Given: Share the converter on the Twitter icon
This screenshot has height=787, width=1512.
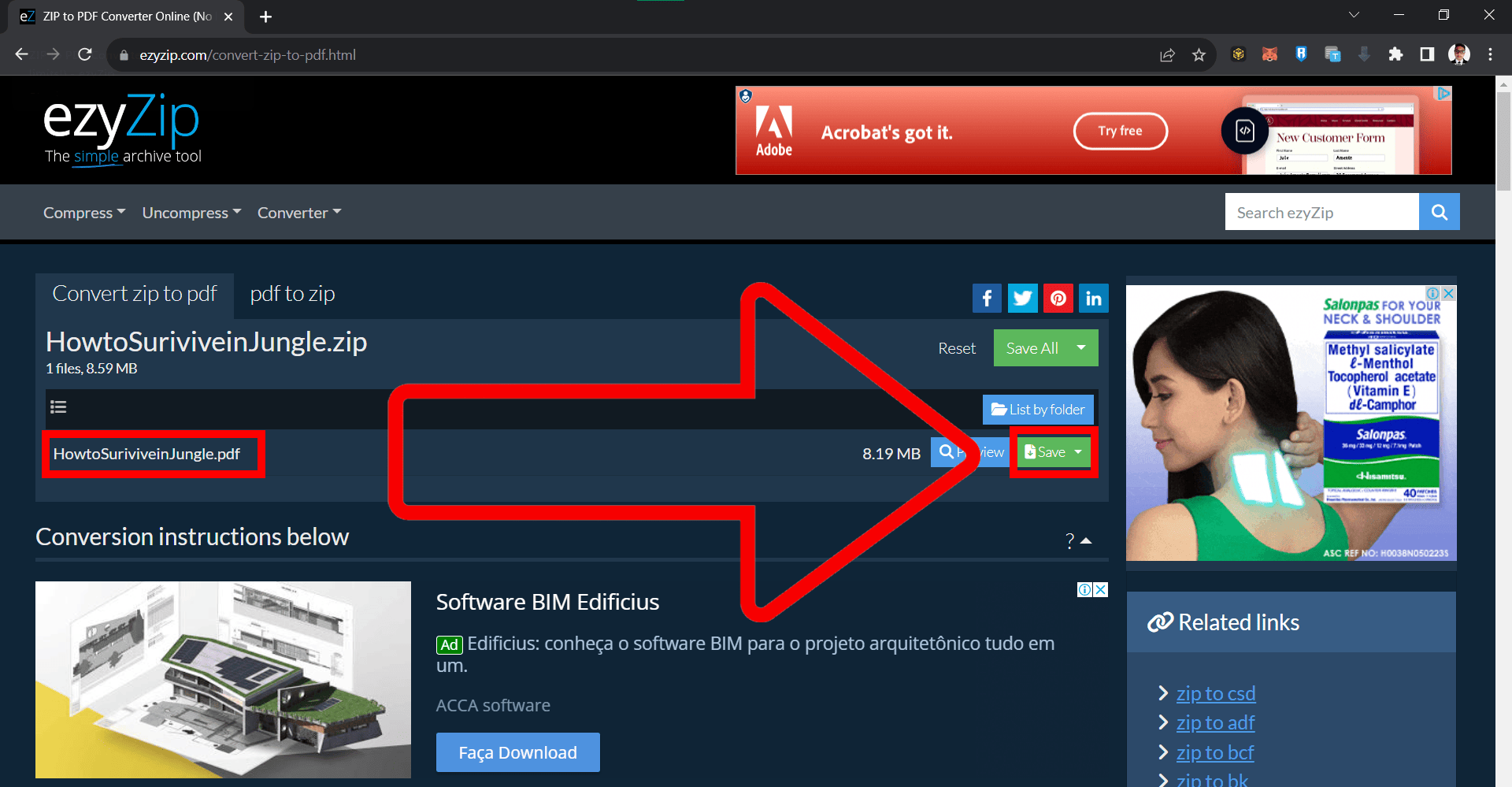Looking at the screenshot, I should pyautogui.click(x=1022, y=298).
